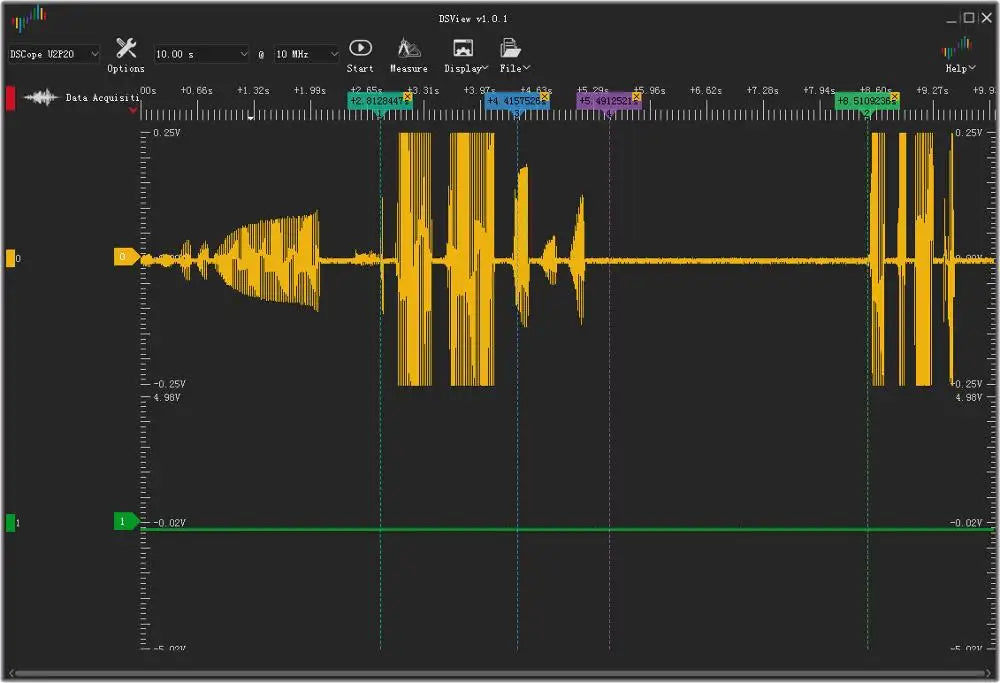Click the yellow channel 0 color swatch
The width and height of the screenshot is (1000, 683).
(x=10, y=258)
